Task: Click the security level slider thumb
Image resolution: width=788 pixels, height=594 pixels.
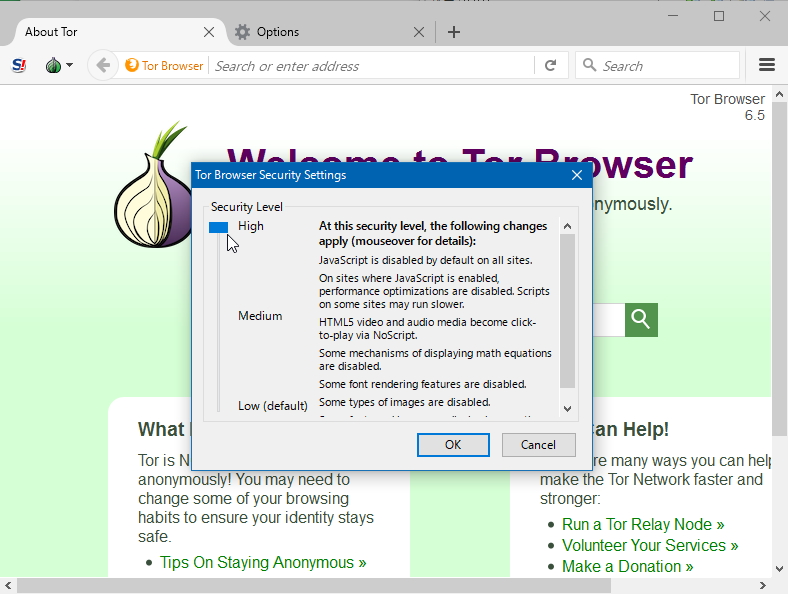Action: pos(219,228)
